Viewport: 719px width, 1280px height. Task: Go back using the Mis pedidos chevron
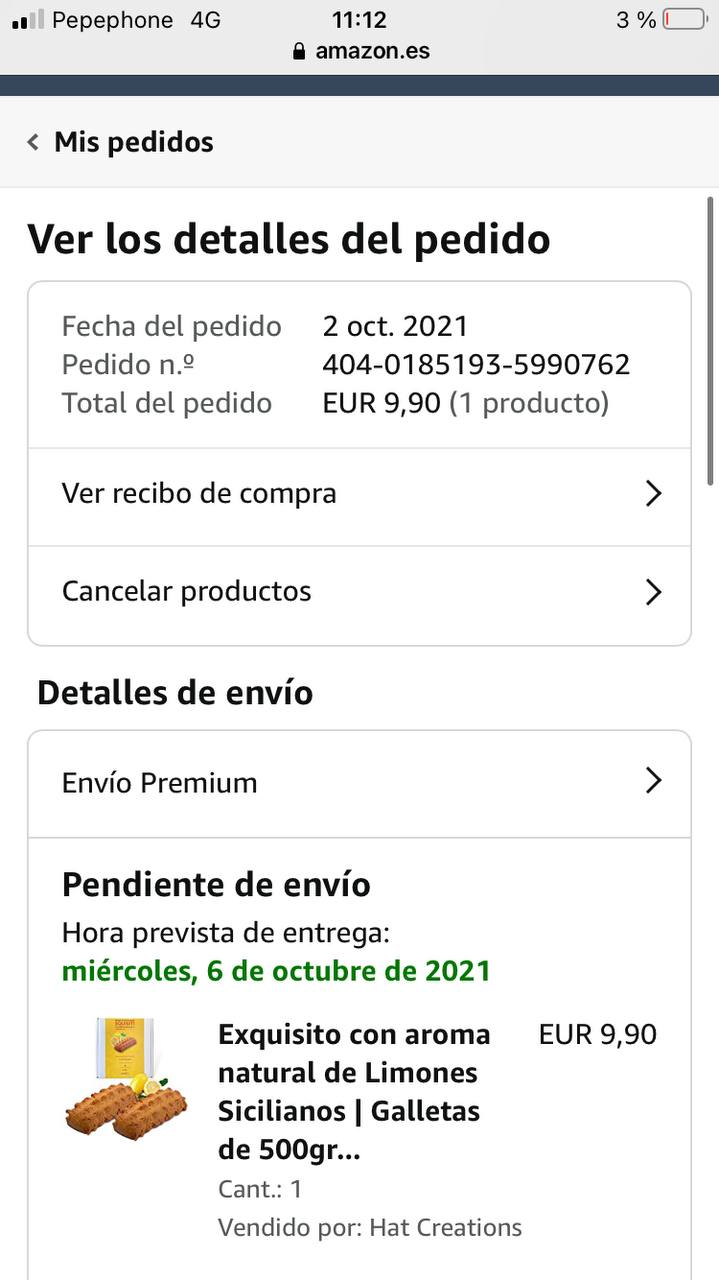[33, 142]
